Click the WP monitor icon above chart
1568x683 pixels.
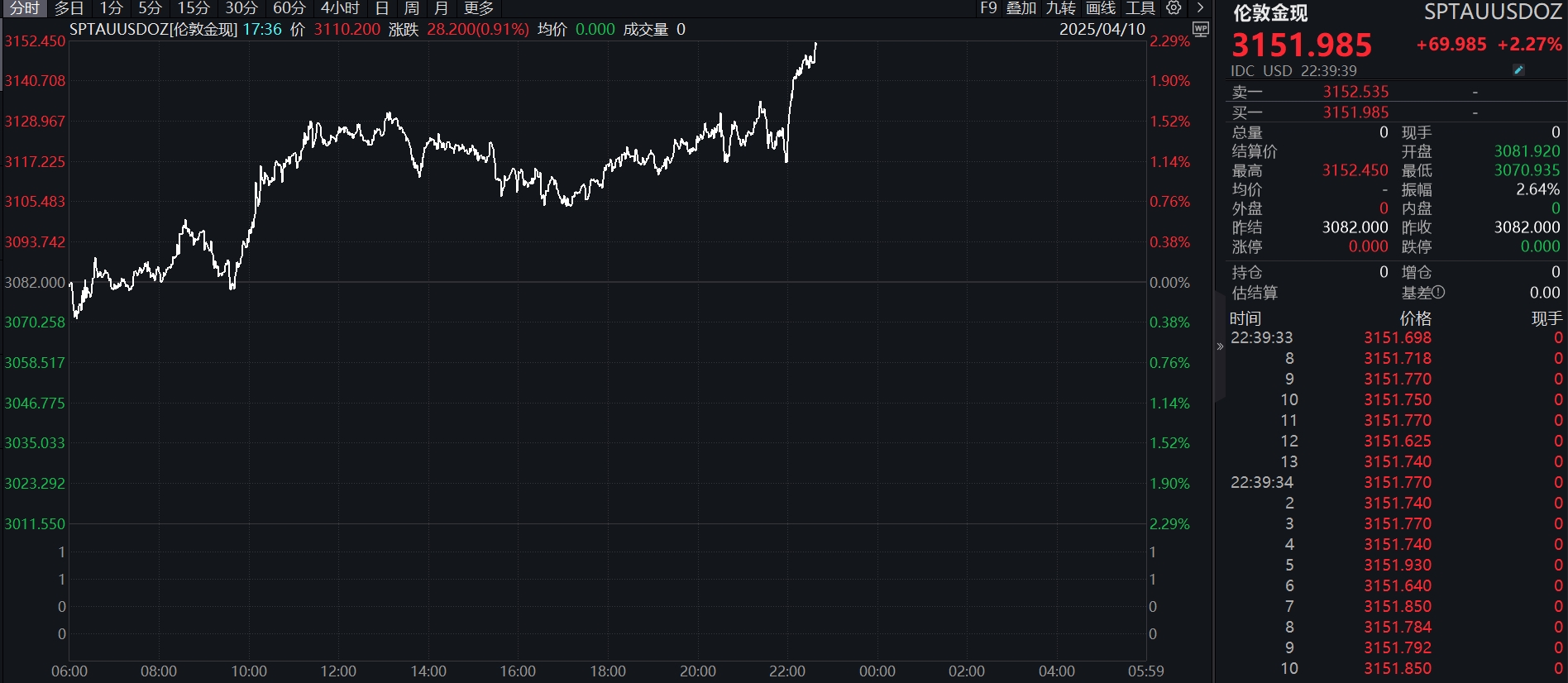click(1201, 30)
